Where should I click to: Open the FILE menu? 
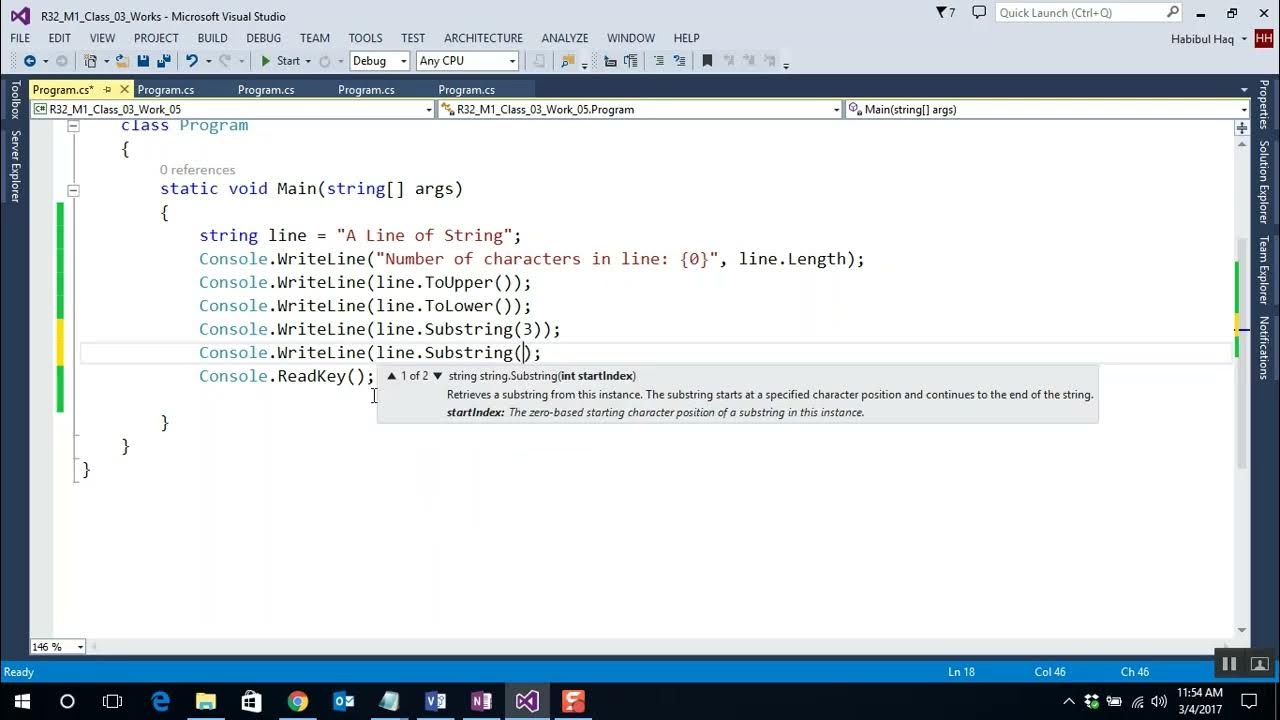coord(20,38)
